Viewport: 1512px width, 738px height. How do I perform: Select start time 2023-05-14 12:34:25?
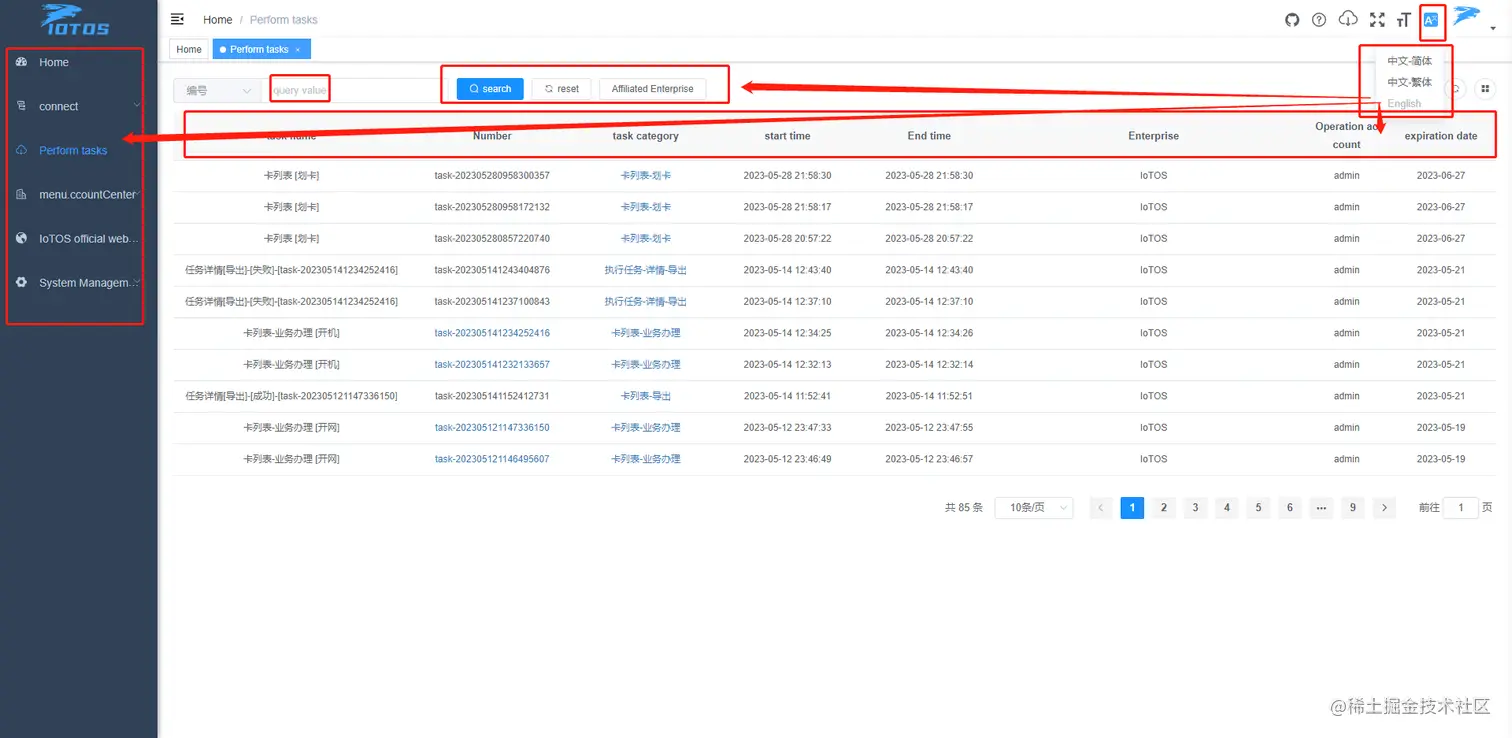pos(787,333)
